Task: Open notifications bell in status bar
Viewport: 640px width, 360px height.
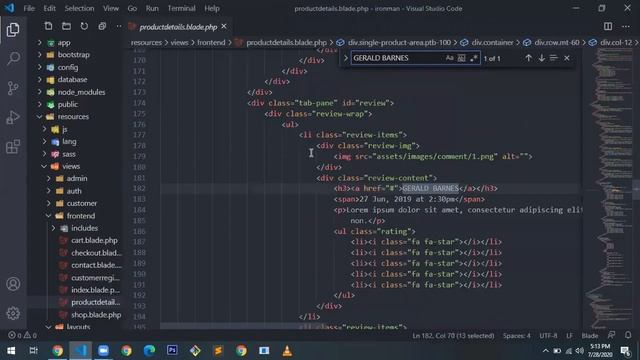Action: pyautogui.click(x=628, y=335)
